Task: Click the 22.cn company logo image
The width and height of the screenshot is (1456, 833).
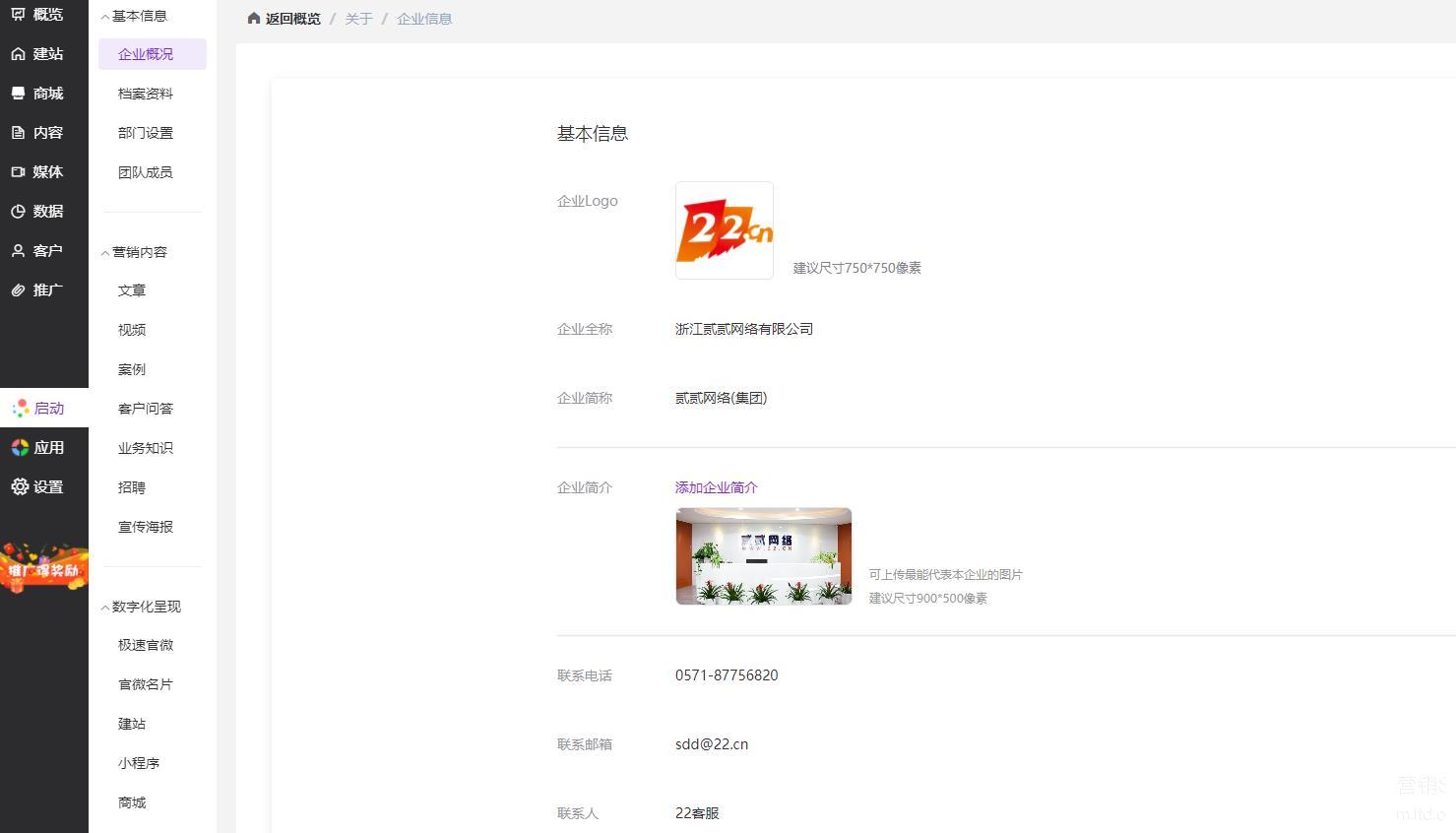Action: (724, 230)
